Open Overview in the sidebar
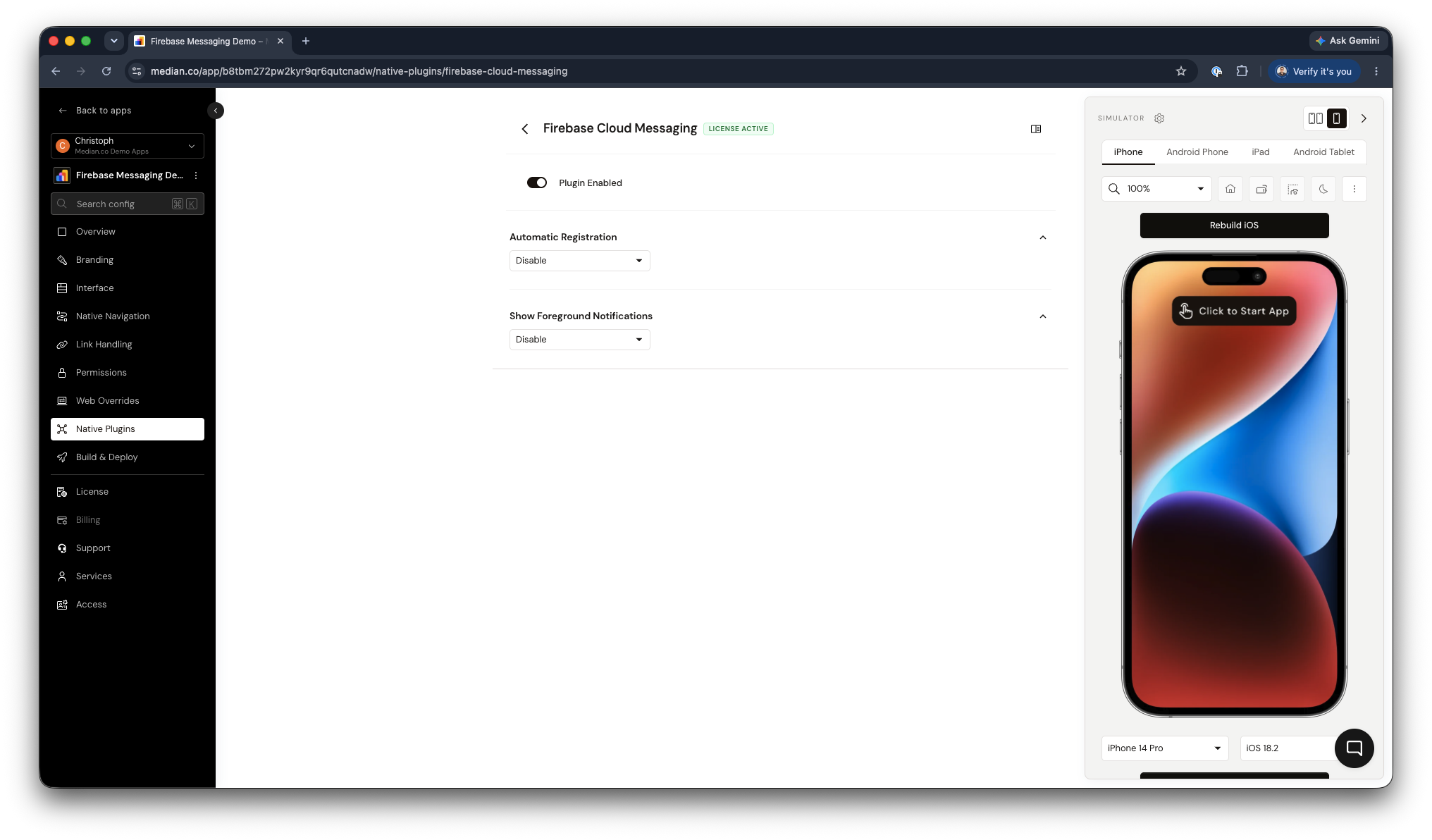Image resolution: width=1432 pixels, height=840 pixels. tap(128, 232)
